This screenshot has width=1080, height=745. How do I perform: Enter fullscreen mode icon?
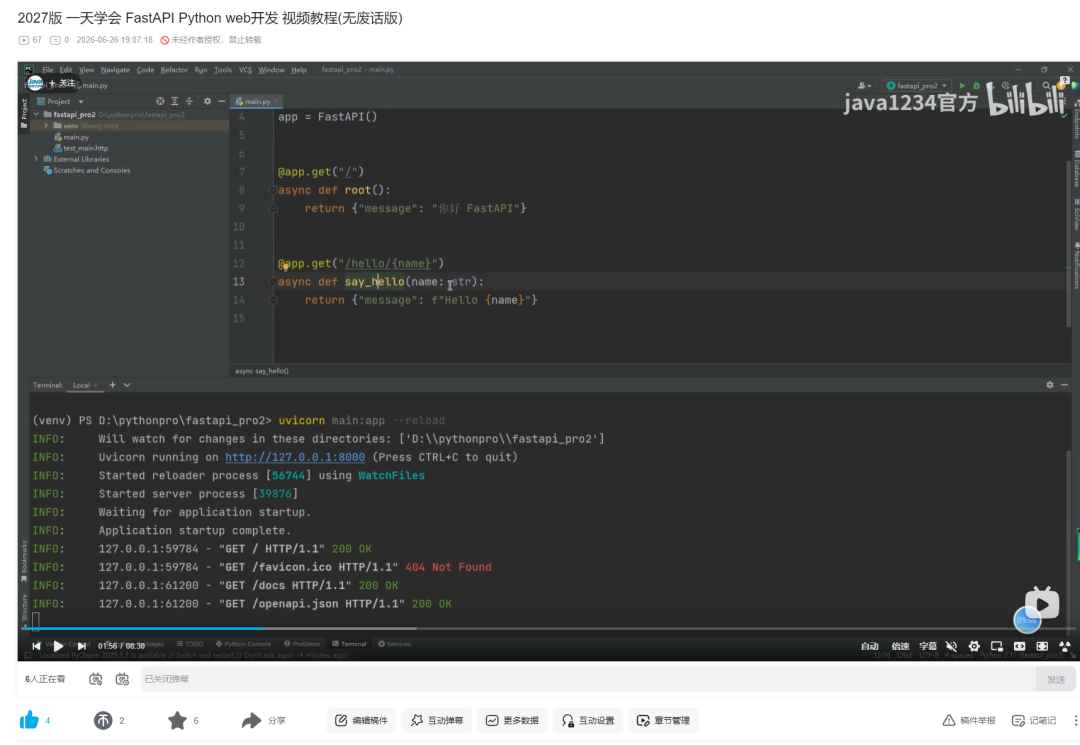coord(1065,646)
